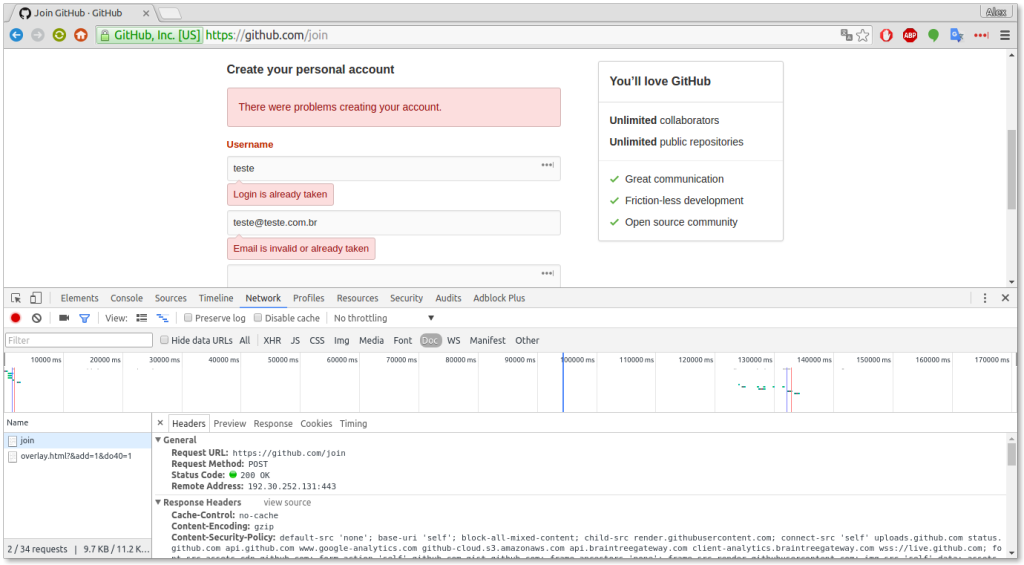
Task: Click the browser address bar URL
Action: pos(266,35)
